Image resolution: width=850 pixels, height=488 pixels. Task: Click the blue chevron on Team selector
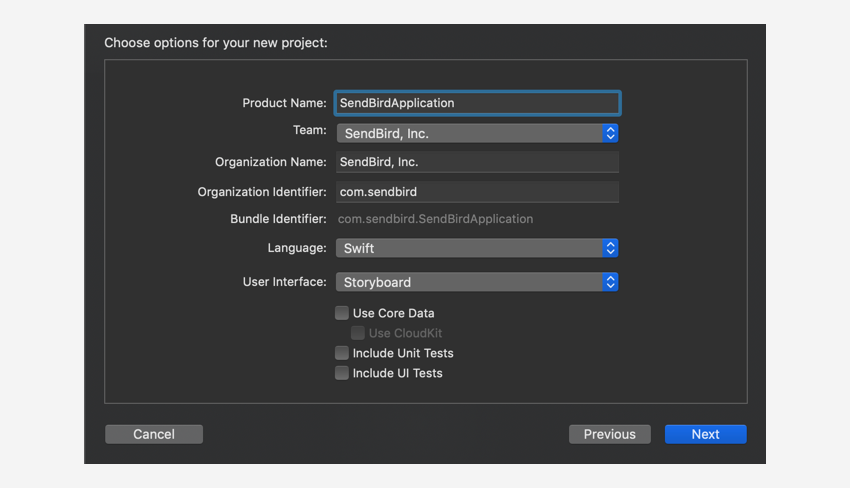pos(610,133)
